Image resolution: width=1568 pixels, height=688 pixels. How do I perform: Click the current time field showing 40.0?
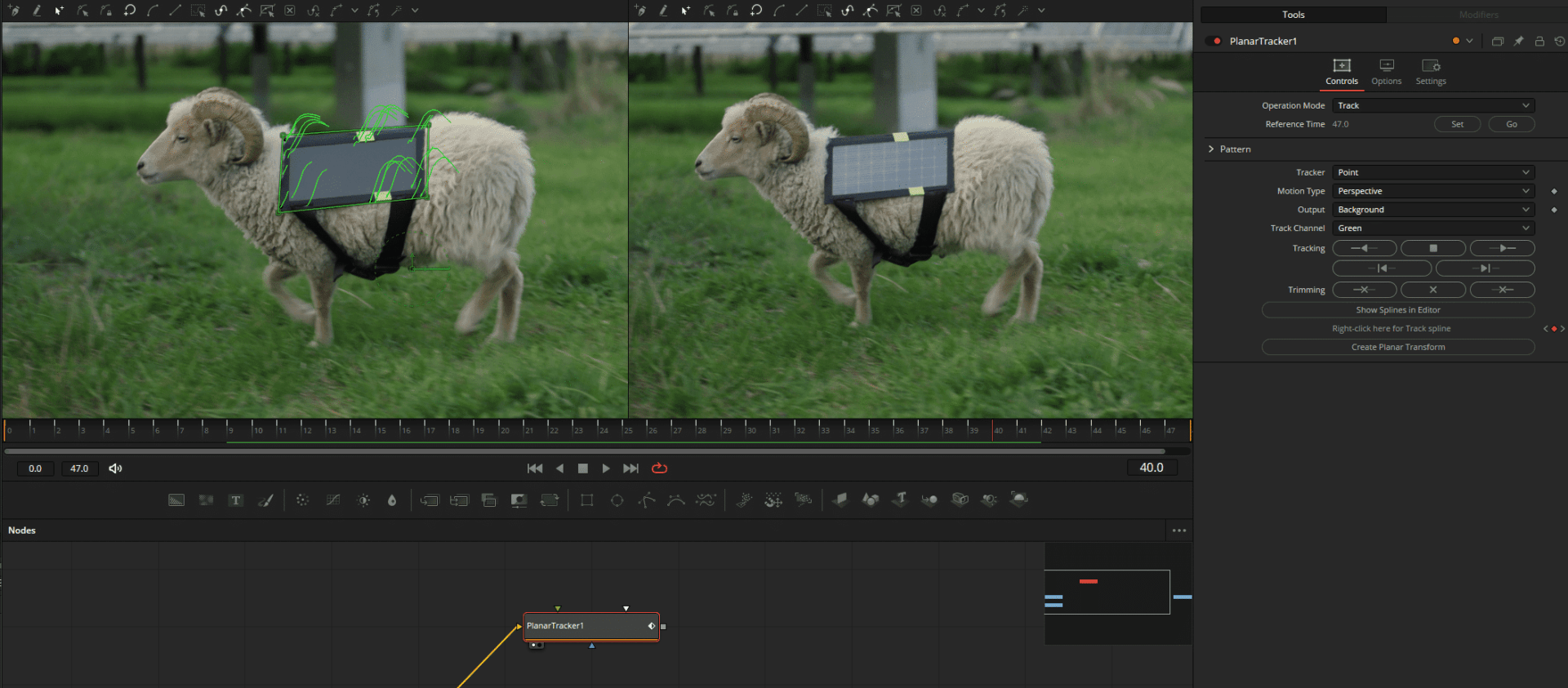point(1151,468)
